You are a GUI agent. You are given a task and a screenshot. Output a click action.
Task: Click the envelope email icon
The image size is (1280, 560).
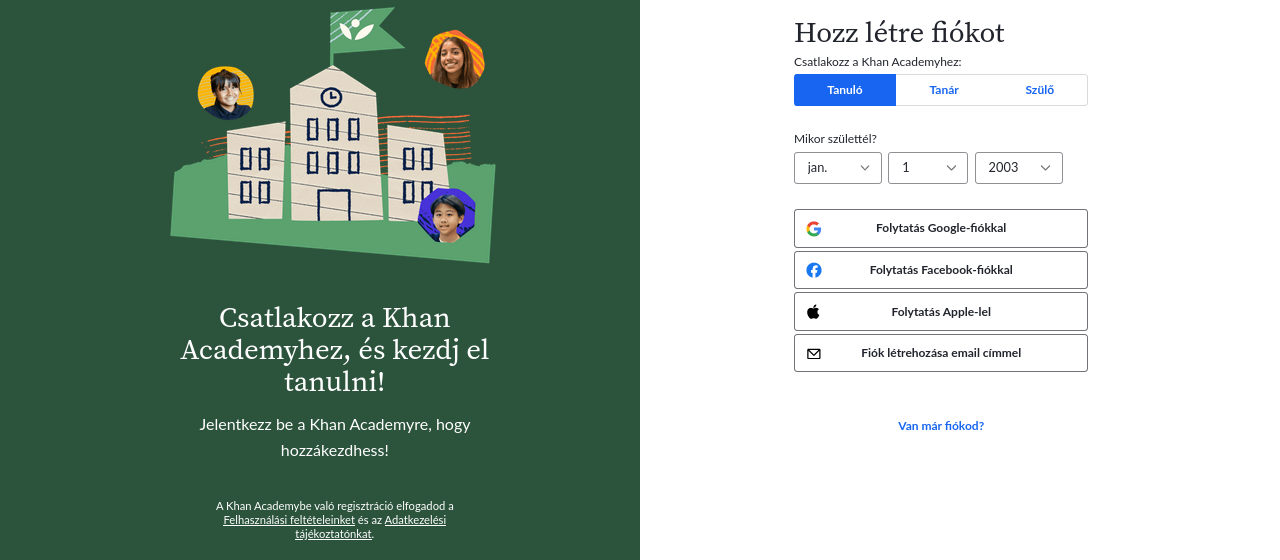click(x=814, y=354)
